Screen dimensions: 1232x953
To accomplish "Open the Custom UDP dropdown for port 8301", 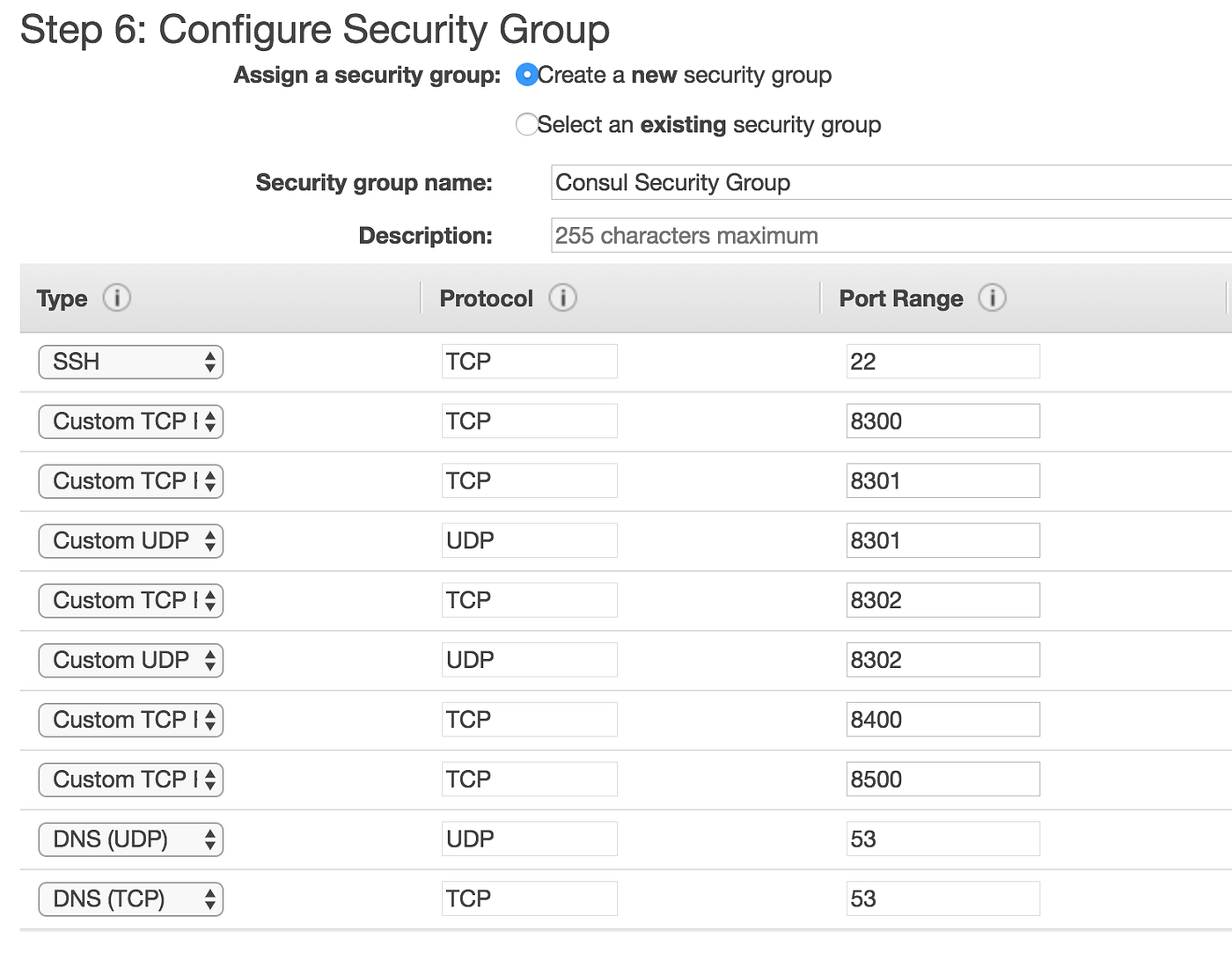I will pyautogui.click(x=130, y=540).
